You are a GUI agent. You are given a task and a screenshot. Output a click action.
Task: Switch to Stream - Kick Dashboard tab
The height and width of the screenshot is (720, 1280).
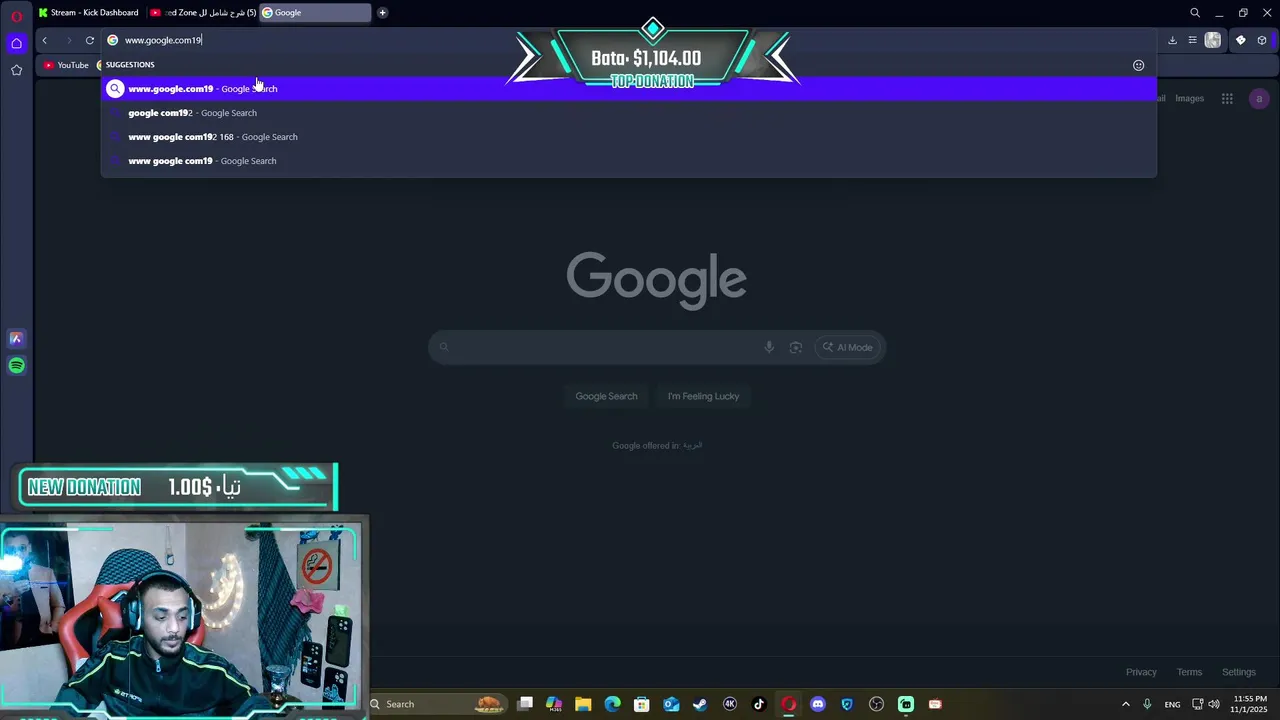click(89, 13)
